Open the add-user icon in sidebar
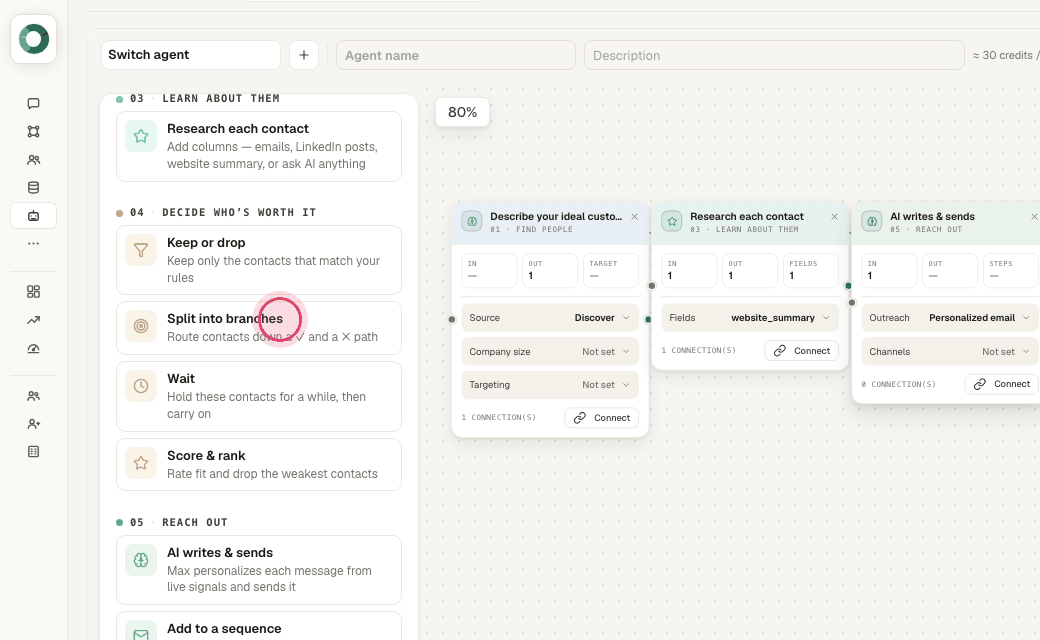This screenshot has width=1040, height=640. pos(33,424)
